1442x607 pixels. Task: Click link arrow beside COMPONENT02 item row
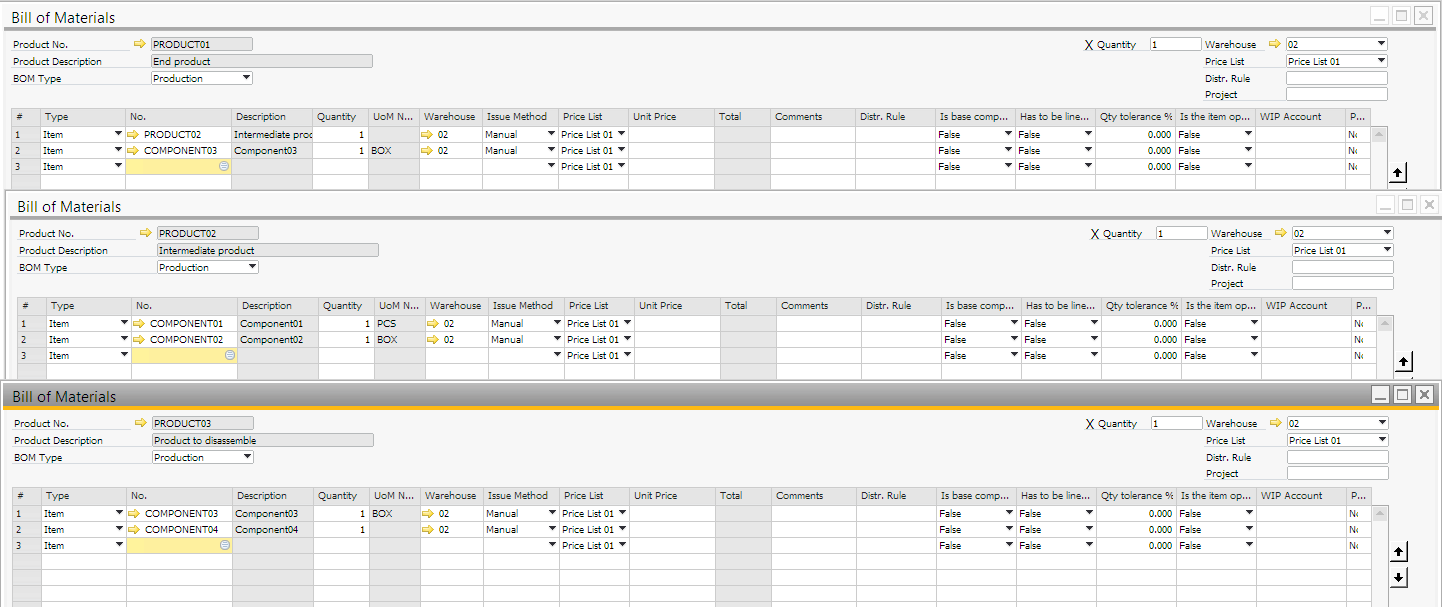tap(141, 340)
